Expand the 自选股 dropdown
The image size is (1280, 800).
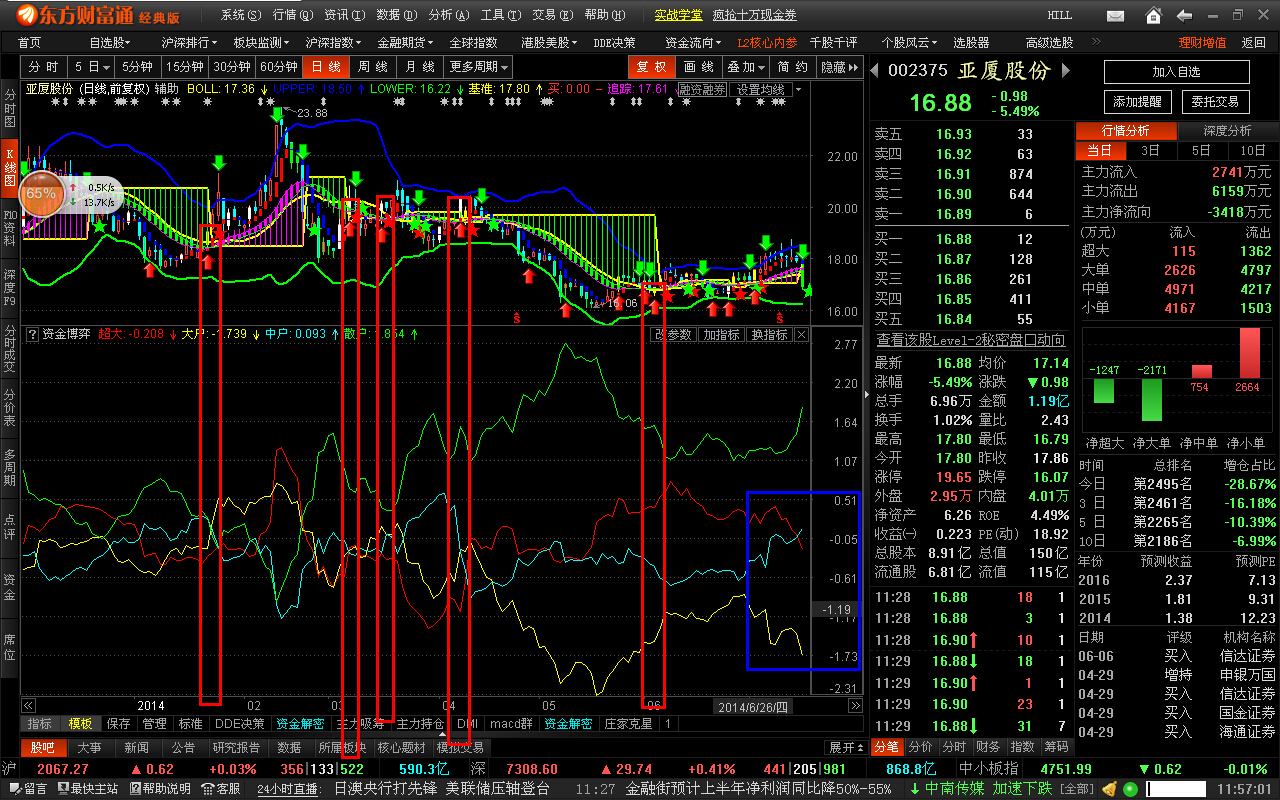coord(110,43)
